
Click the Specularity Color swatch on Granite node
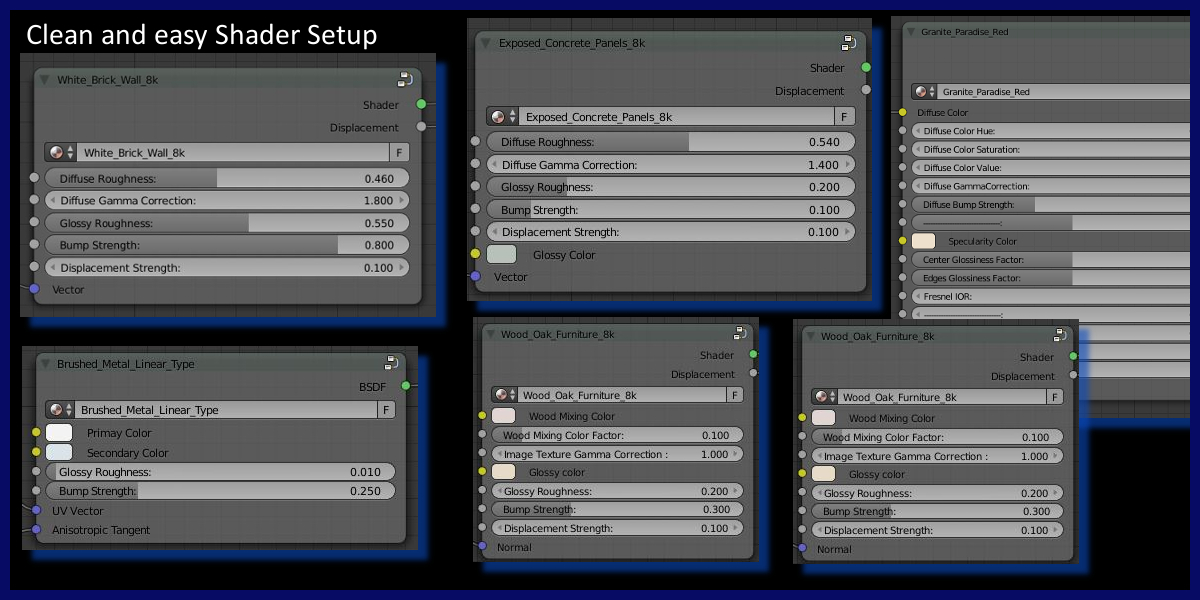(x=923, y=241)
